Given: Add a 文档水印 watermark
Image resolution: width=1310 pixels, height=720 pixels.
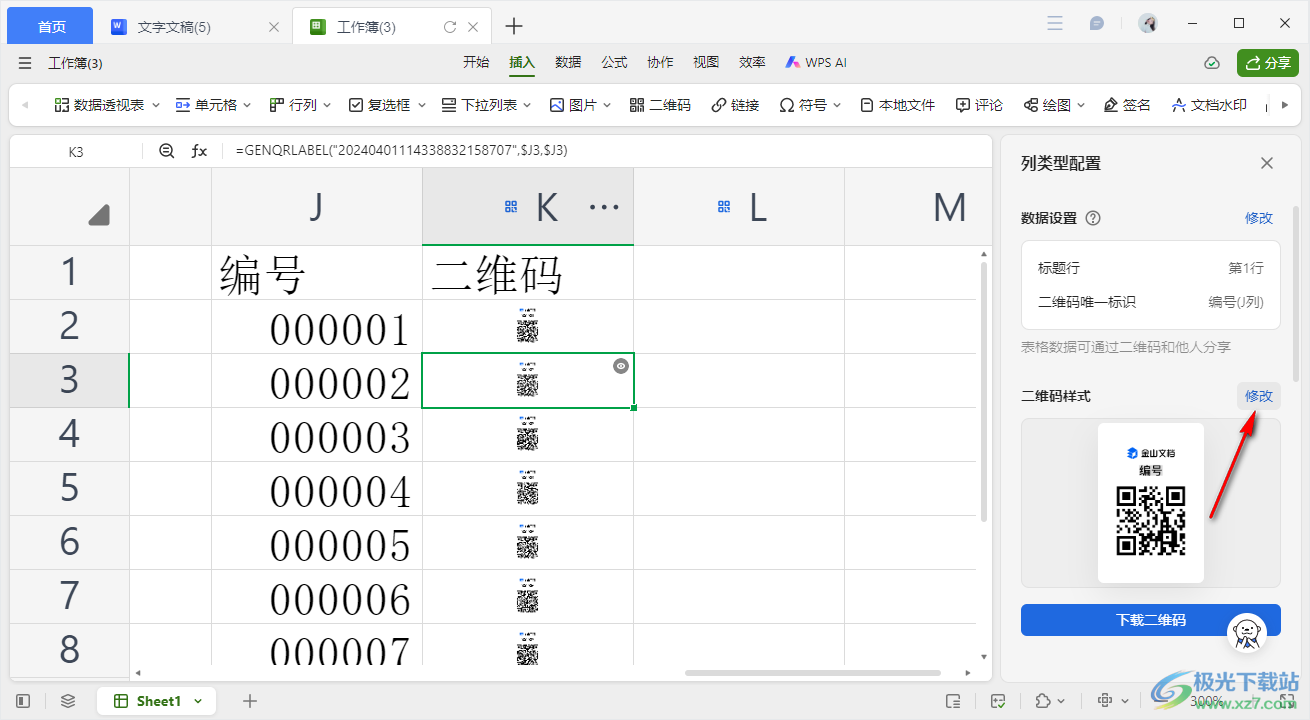Looking at the screenshot, I should (x=1209, y=105).
